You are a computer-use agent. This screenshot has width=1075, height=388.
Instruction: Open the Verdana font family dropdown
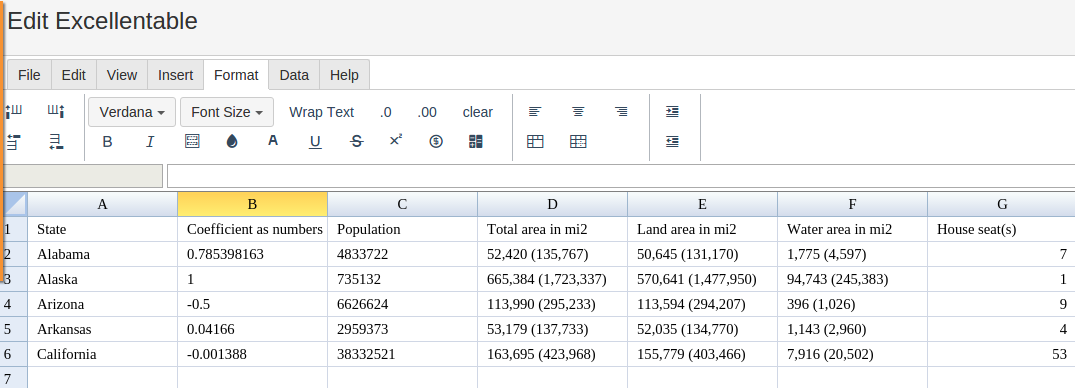tap(132, 112)
